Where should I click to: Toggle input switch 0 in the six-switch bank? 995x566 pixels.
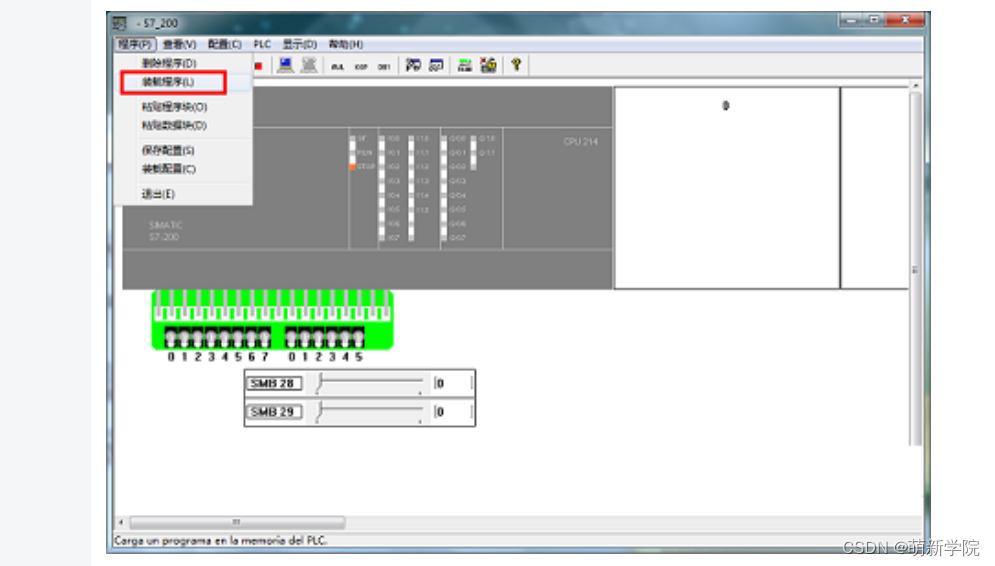click(292, 337)
